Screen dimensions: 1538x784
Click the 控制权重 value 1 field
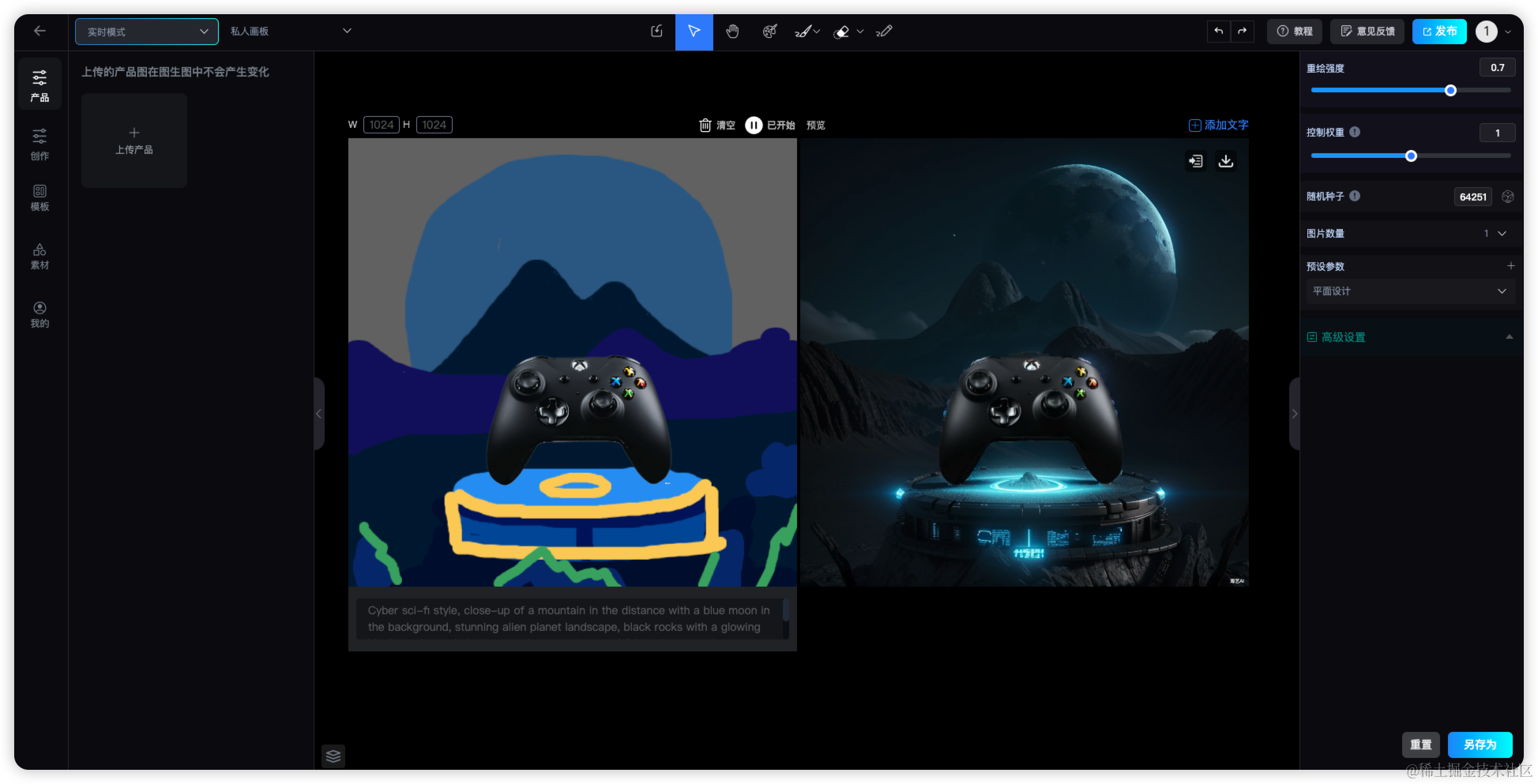[1497, 133]
